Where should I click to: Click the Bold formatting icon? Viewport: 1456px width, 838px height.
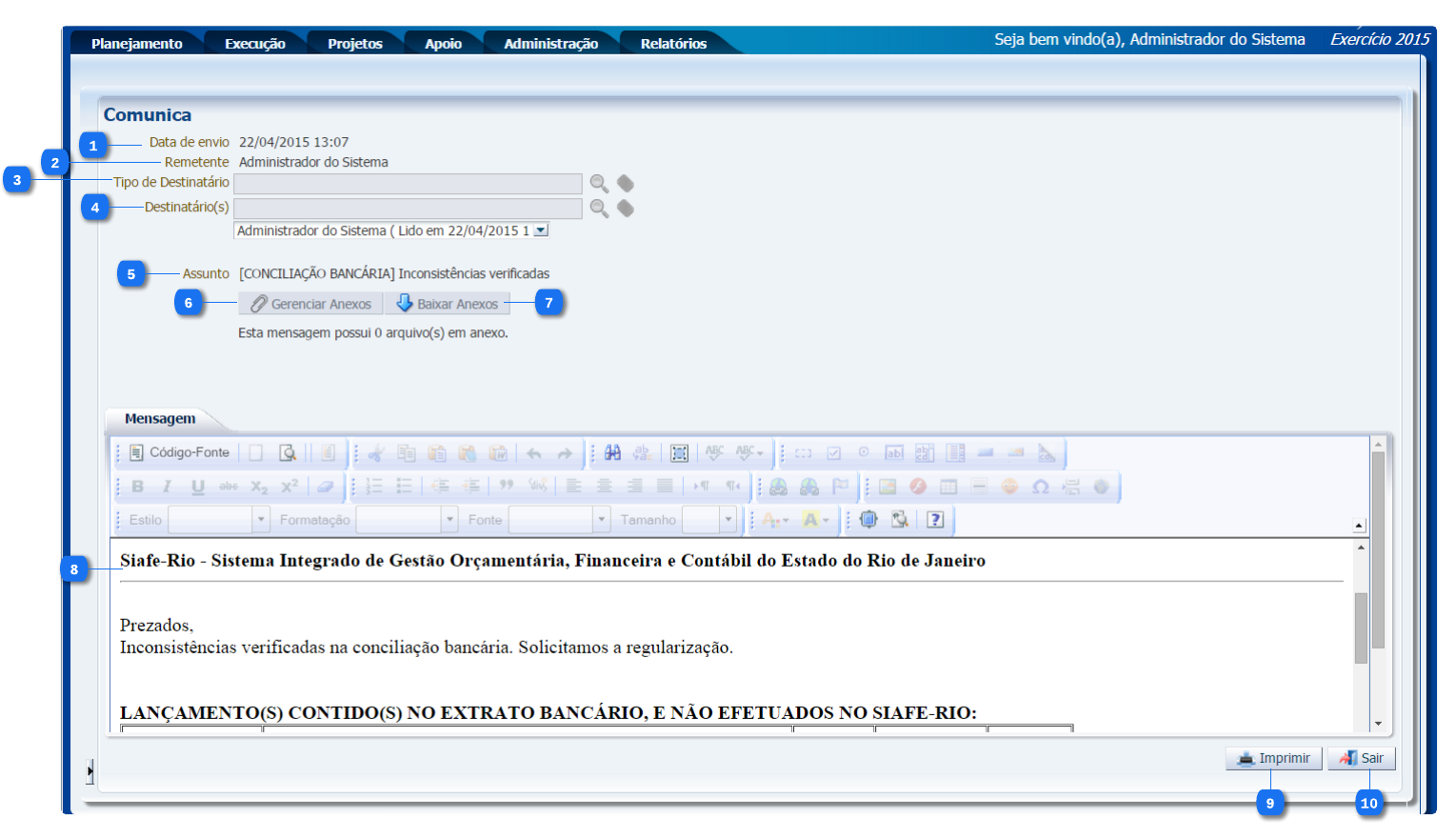tap(138, 487)
